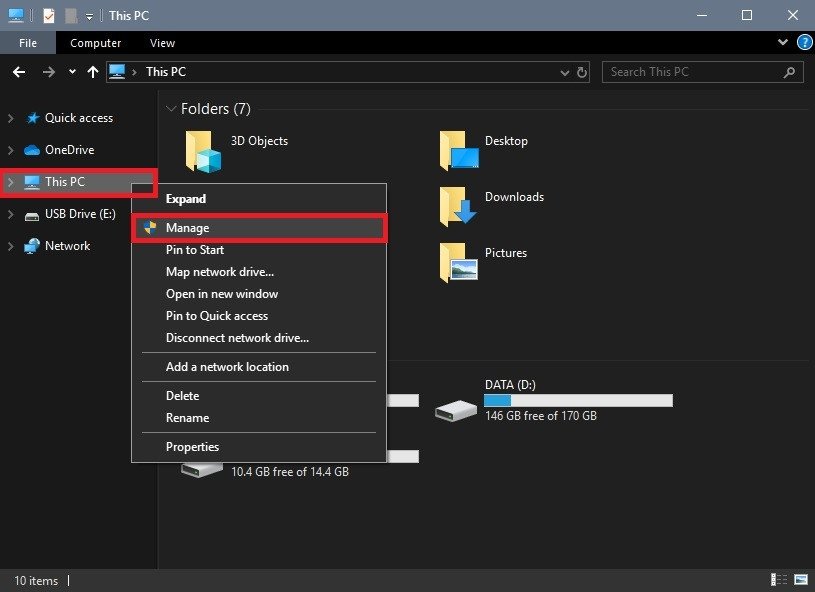Switch to details view in the status bar
Viewport: 815px width, 592px height.
coord(778,579)
